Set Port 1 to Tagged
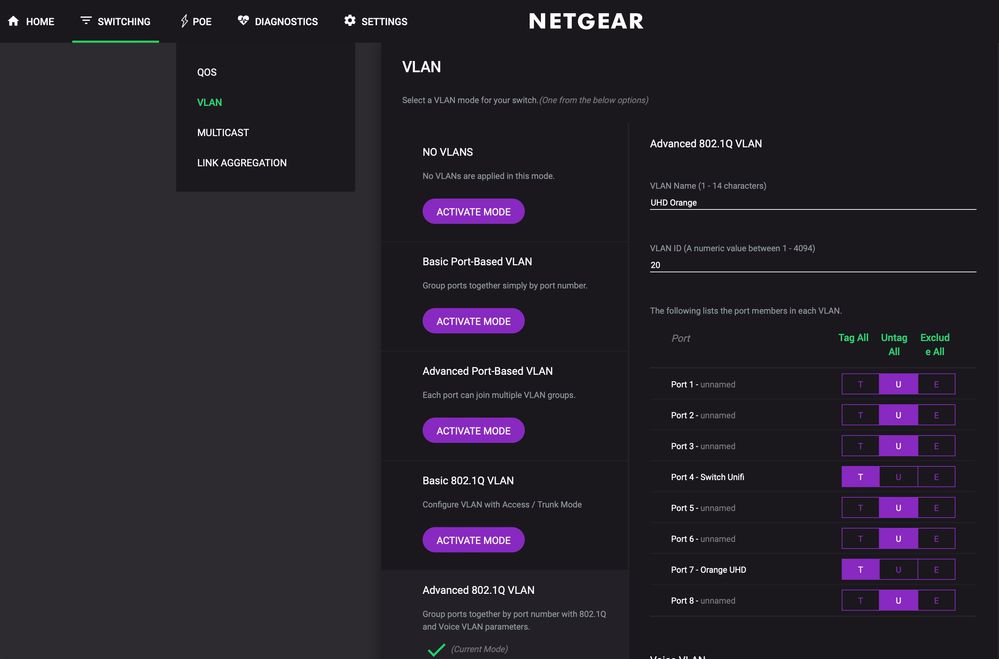Image resolution: width=999 pixels, height=659 pixels. [x=860, y=384]
